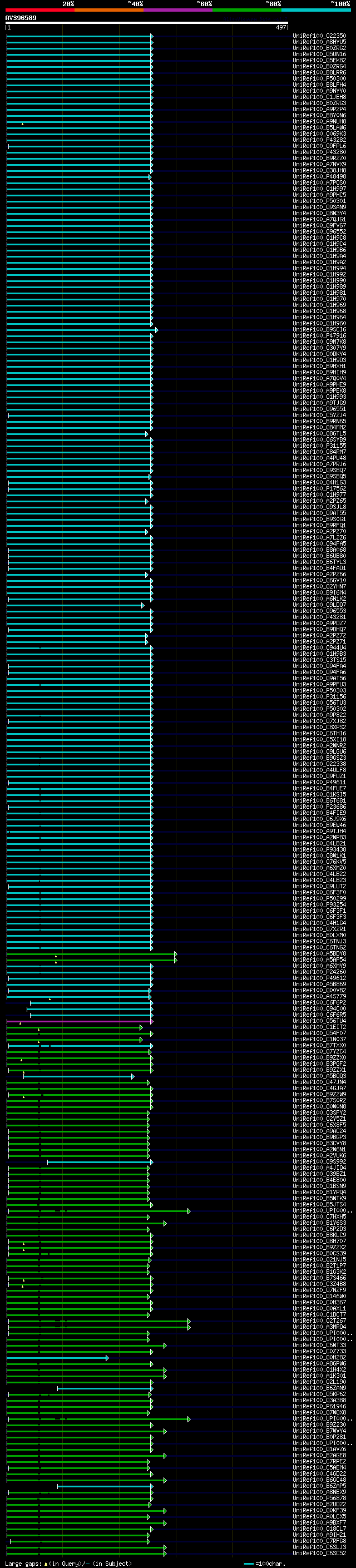356x1568 pixels.
Task: Select the UniRef100_A9AC24 label
Action: tap(319, 1131)
